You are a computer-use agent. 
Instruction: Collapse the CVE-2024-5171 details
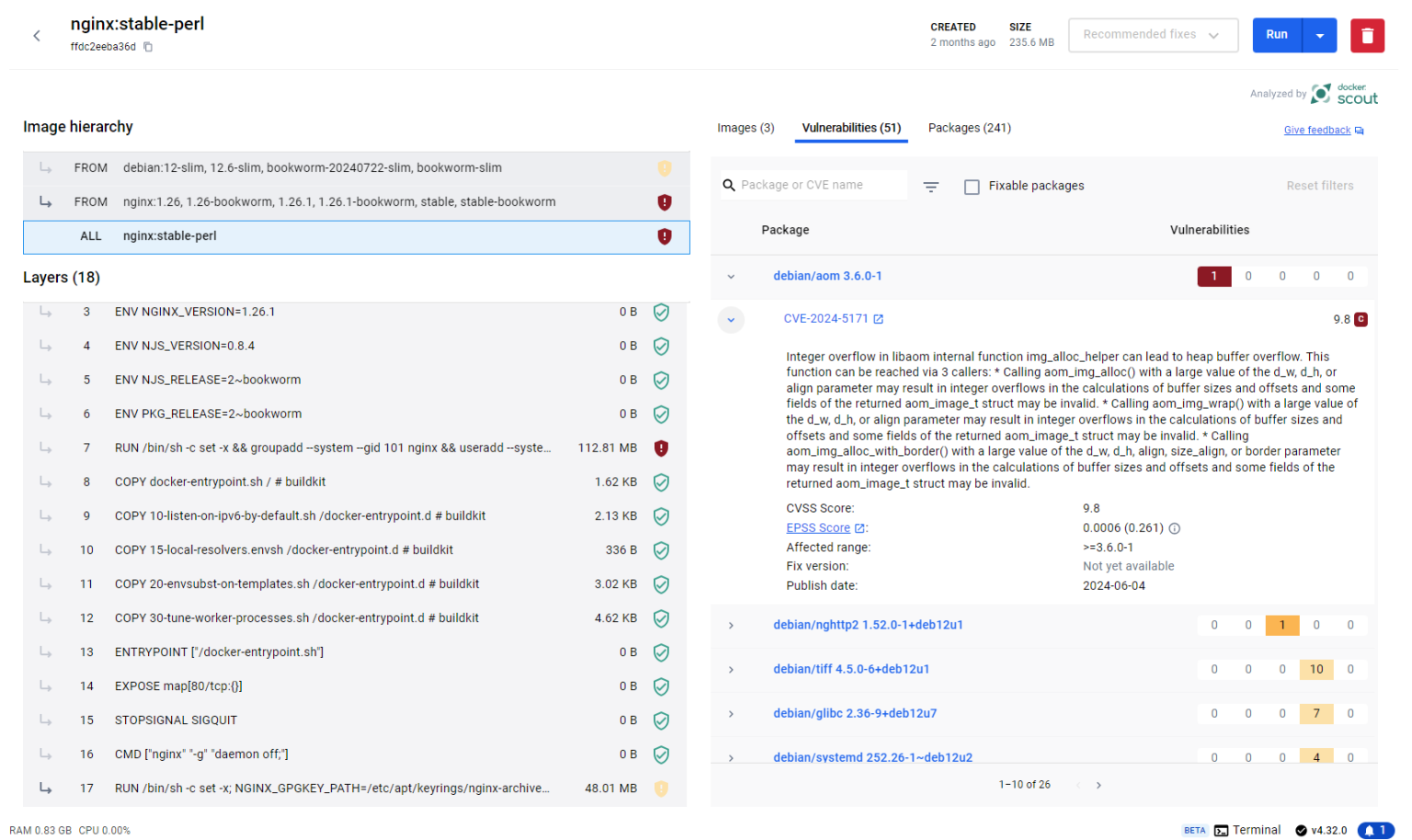click(x=731, y=319)
